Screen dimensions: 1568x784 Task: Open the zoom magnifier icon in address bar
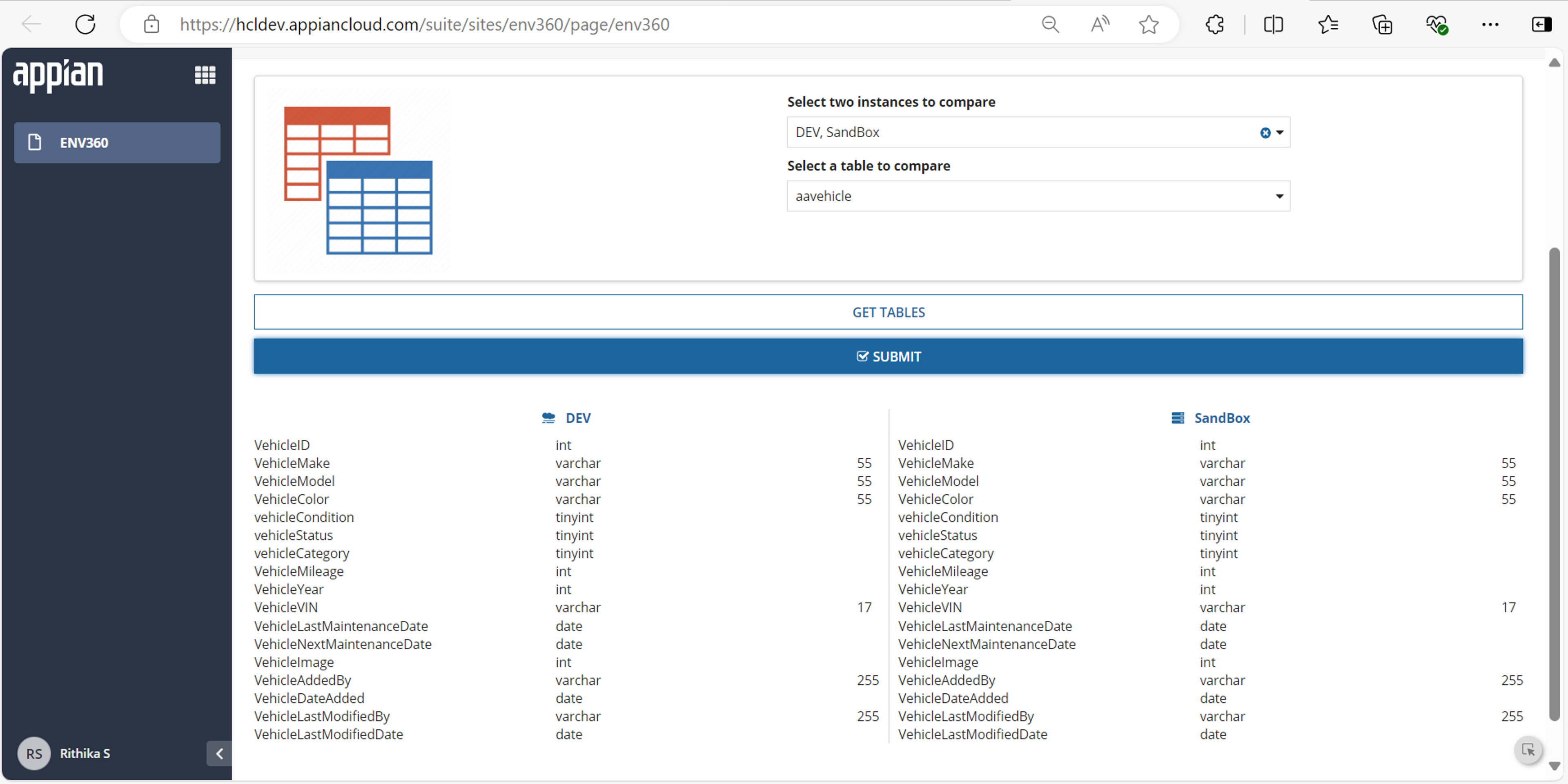coord(1050,25)
